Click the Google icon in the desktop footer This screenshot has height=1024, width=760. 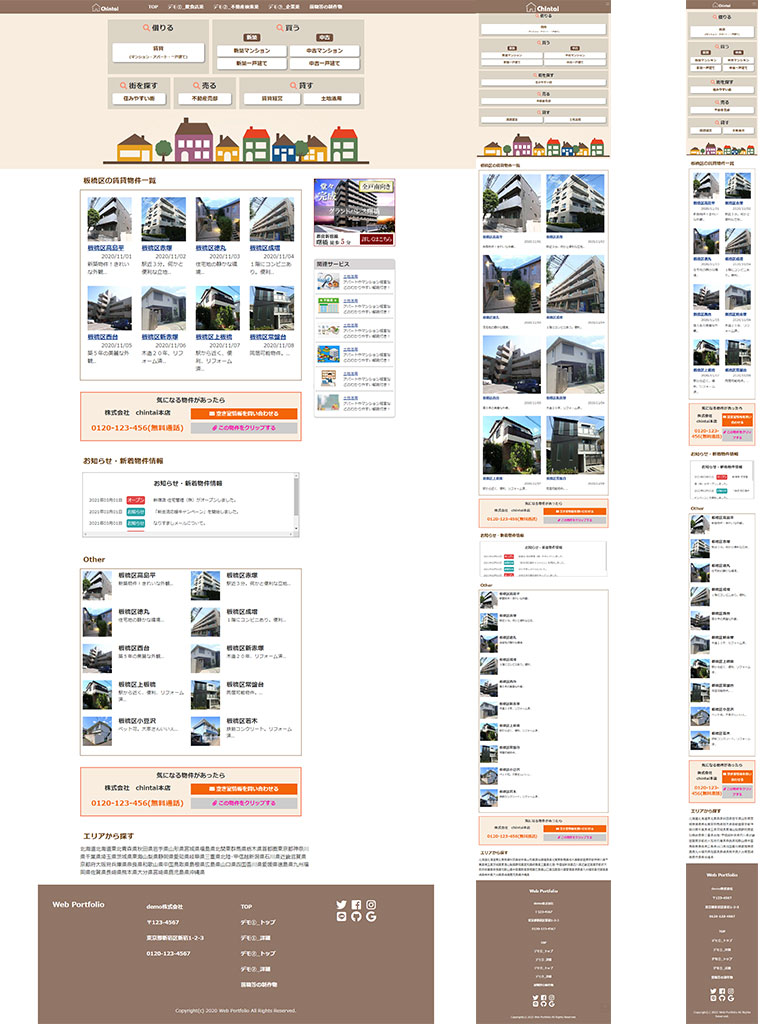[371, 917]
